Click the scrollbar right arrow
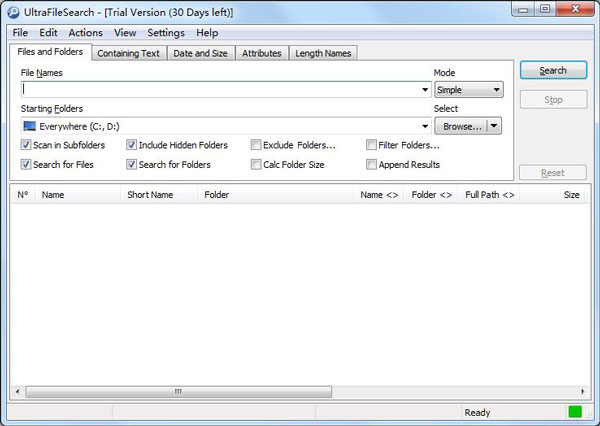This screenshot has width=600, height=426. click(583, 392)
